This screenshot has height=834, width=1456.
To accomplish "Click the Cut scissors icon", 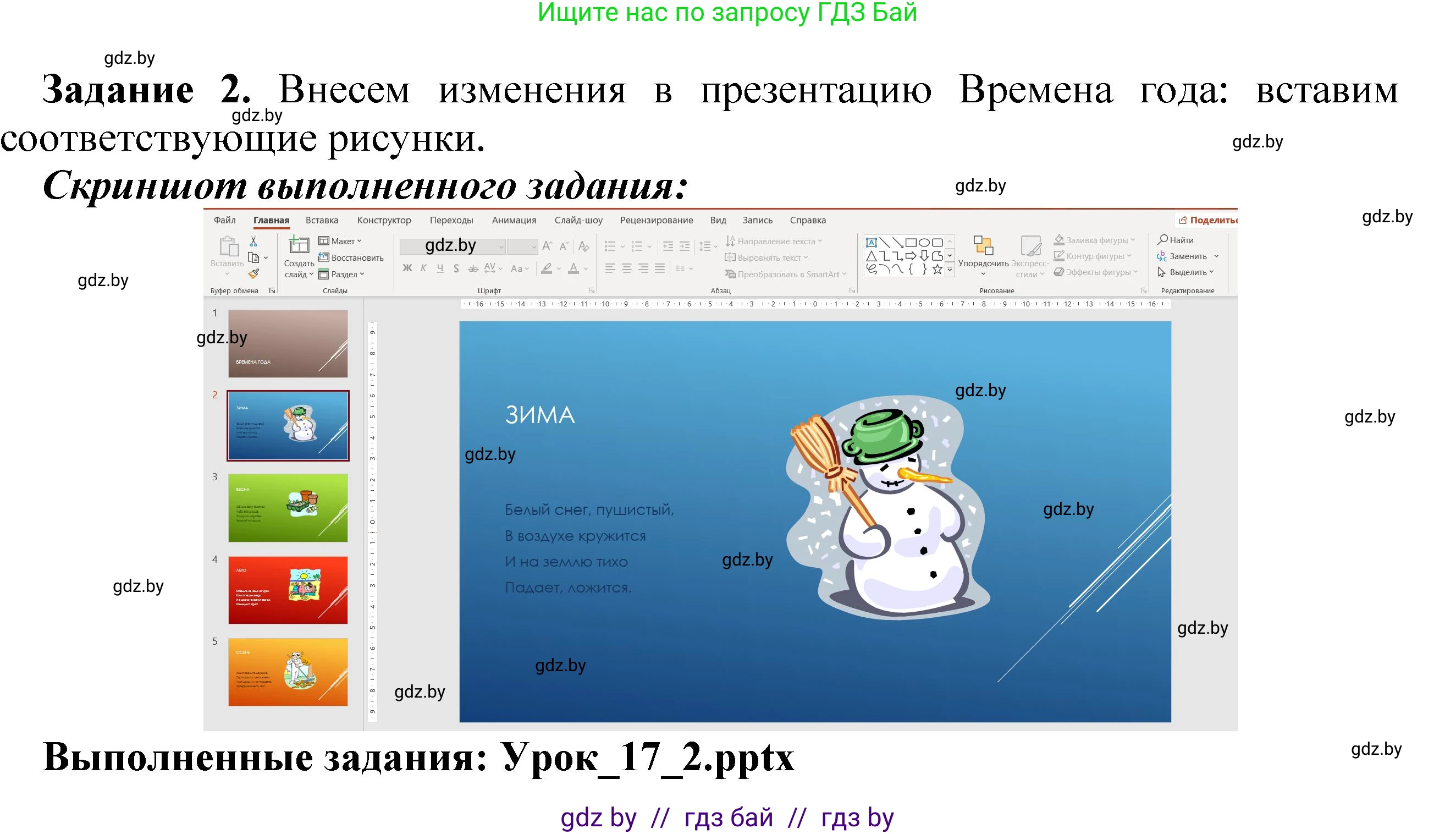I will click(253, 241).
